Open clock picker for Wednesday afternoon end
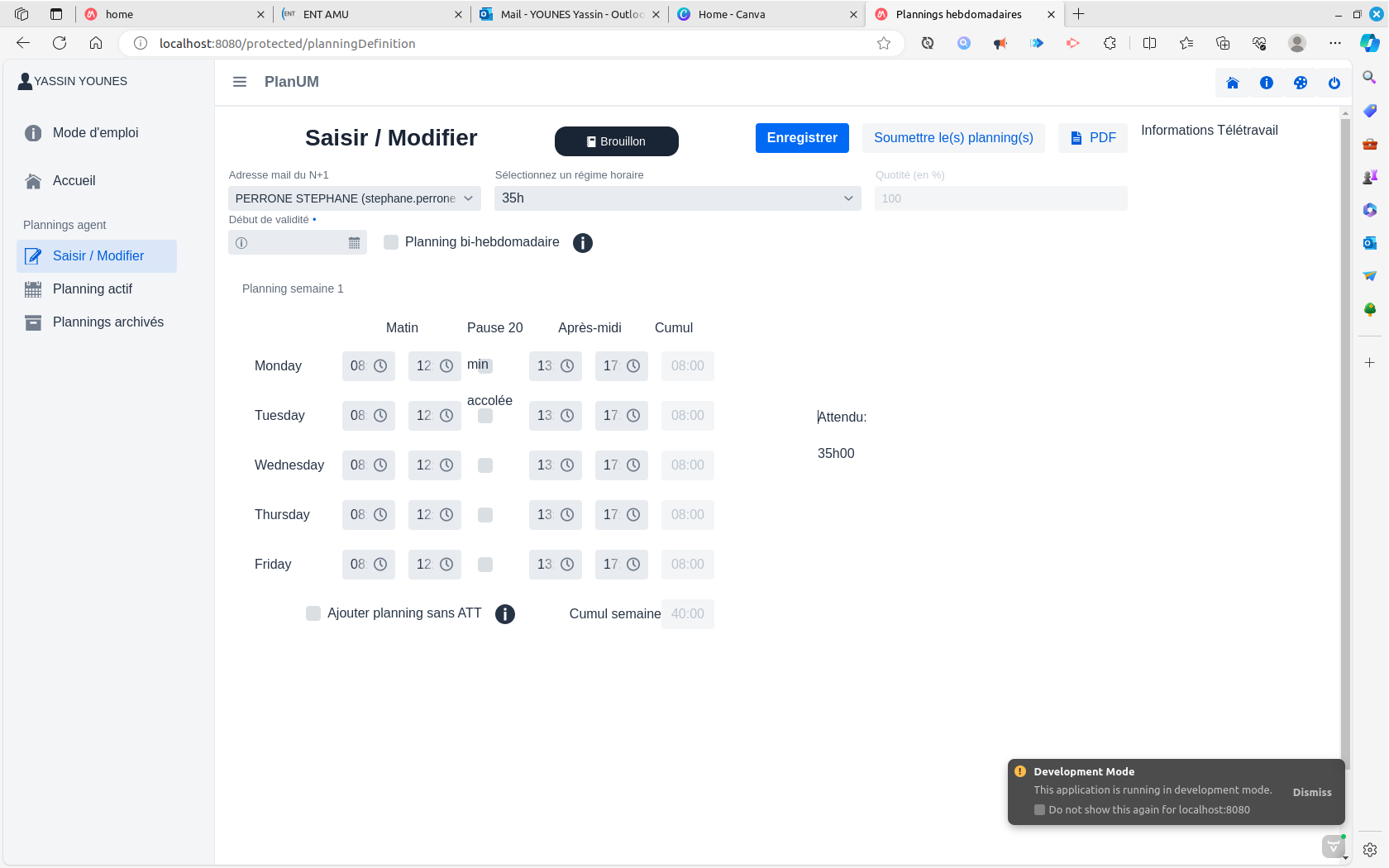The width and height of the screenshot is (1389, 868). (633, 465)
